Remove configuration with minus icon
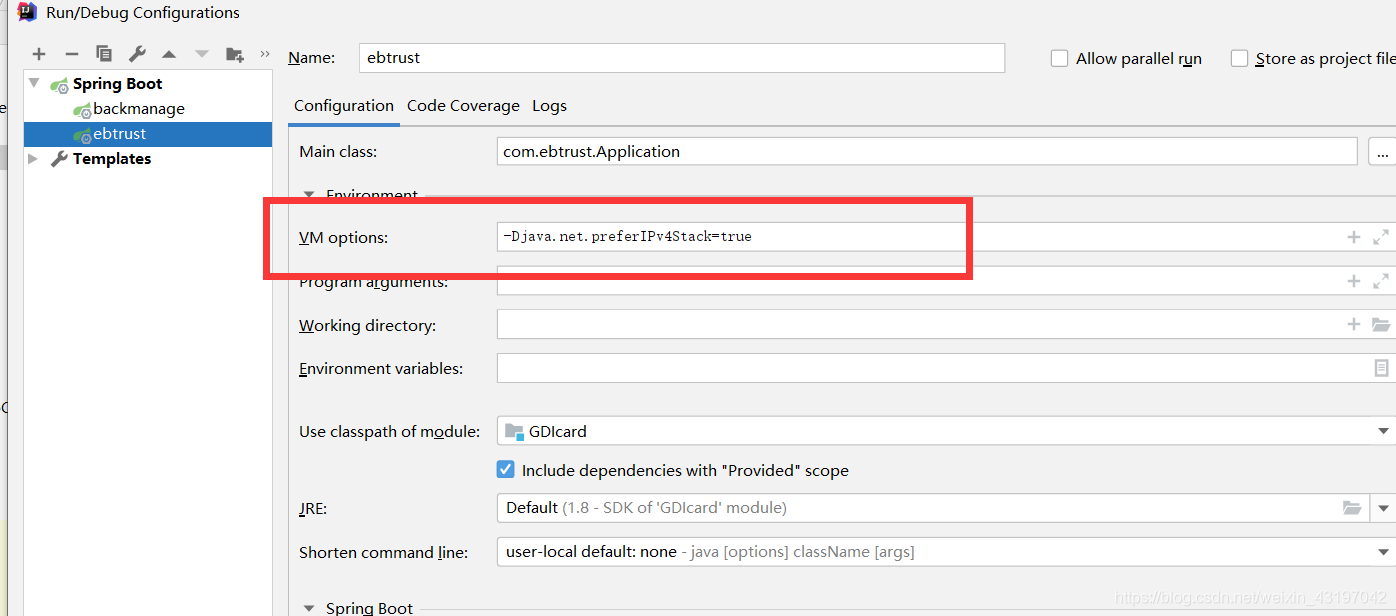This screenshot has width=1396, height=616. click(x=71, y=54)
